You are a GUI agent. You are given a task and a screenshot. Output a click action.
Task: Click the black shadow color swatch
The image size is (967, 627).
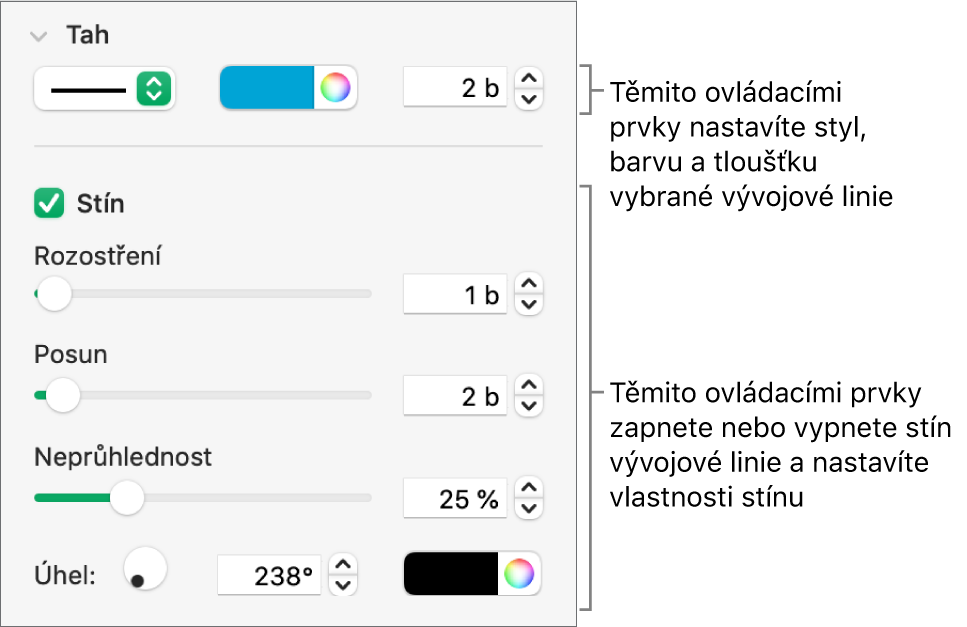(x=451, y=574)
